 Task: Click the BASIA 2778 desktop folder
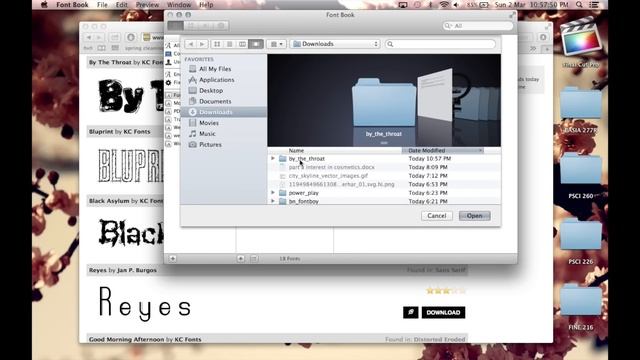[x=580, y=109]
